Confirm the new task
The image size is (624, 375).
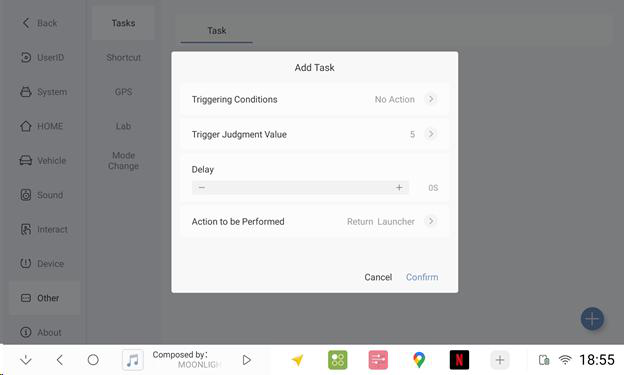422,277
